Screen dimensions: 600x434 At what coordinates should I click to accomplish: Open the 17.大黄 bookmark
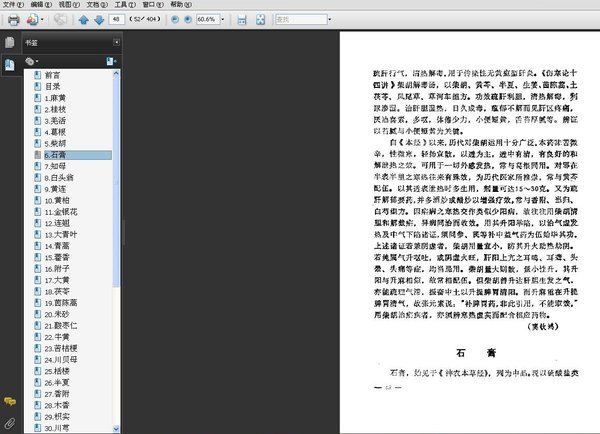click(57, 280)
